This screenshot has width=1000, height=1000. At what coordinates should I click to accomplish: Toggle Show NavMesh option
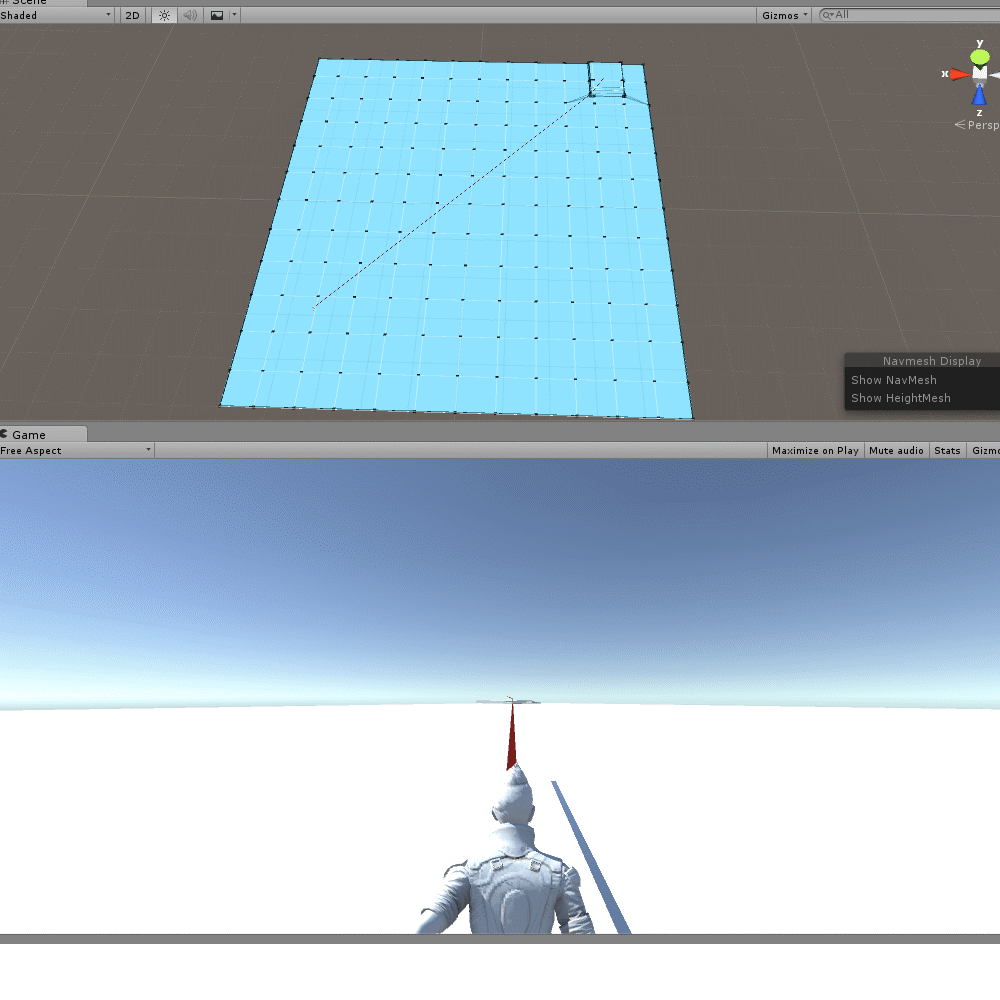[x=893, y=380]
